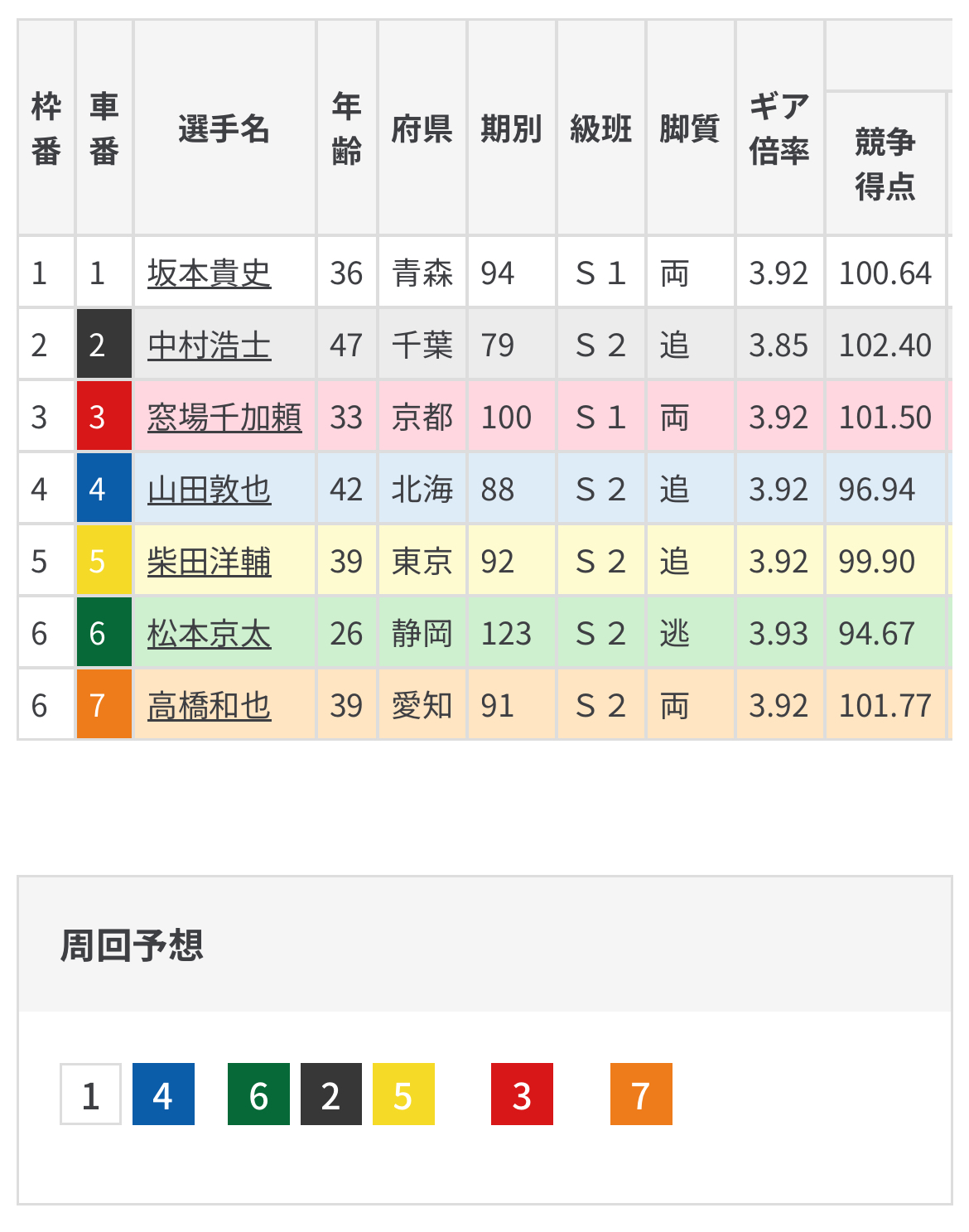The height and width of the screenshot is (1232, 969).
Task: Open 山田敦也 racer details
Action: click(209, 489)
